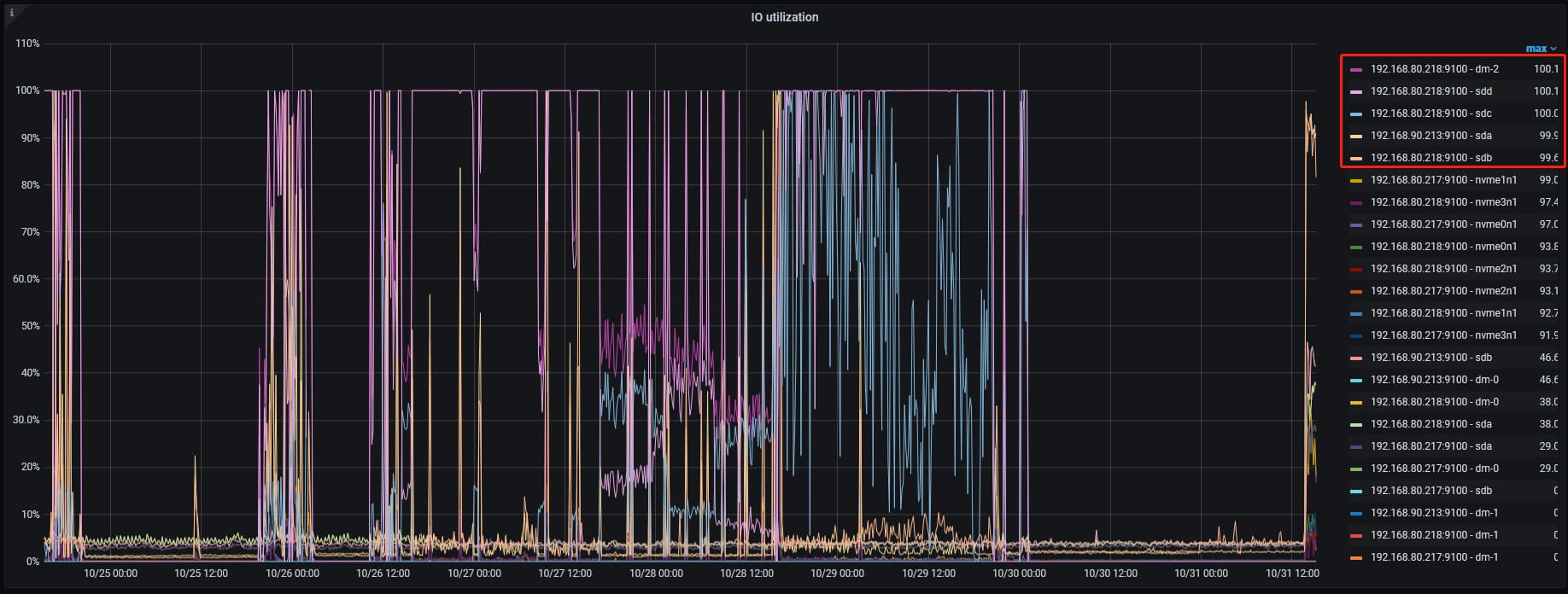The image size is (1568, 594).
Task: Select legend entry 192.168.90.213:9100 - dm-1
Action: 1434,513
